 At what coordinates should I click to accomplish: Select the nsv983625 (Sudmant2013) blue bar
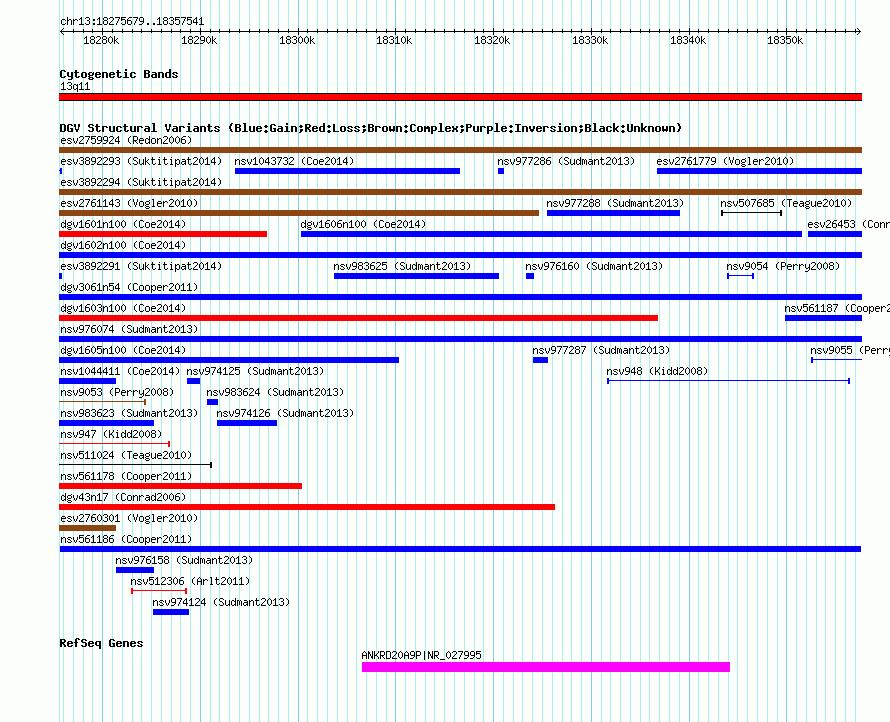click(417, 276)
